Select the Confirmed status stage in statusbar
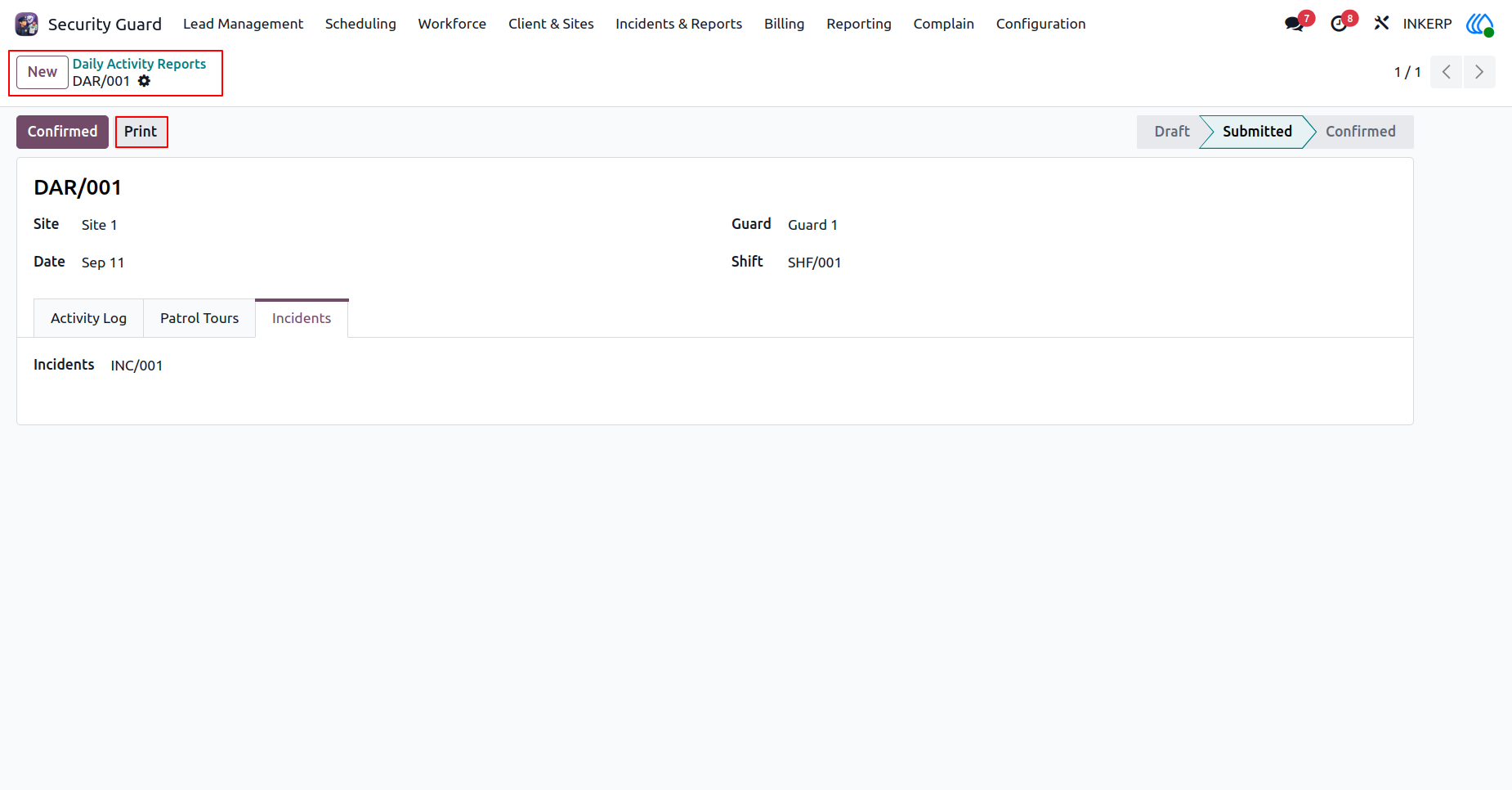Screen dimensions: 1512x790 (x=1360, y=132)
